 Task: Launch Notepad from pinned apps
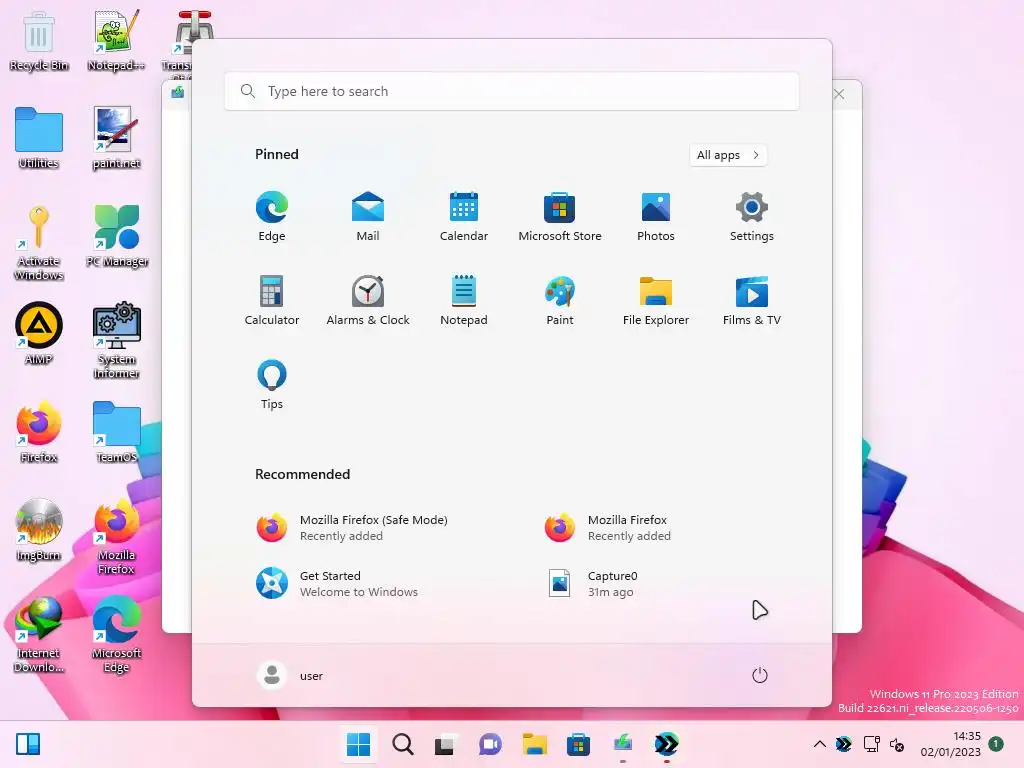464,301
